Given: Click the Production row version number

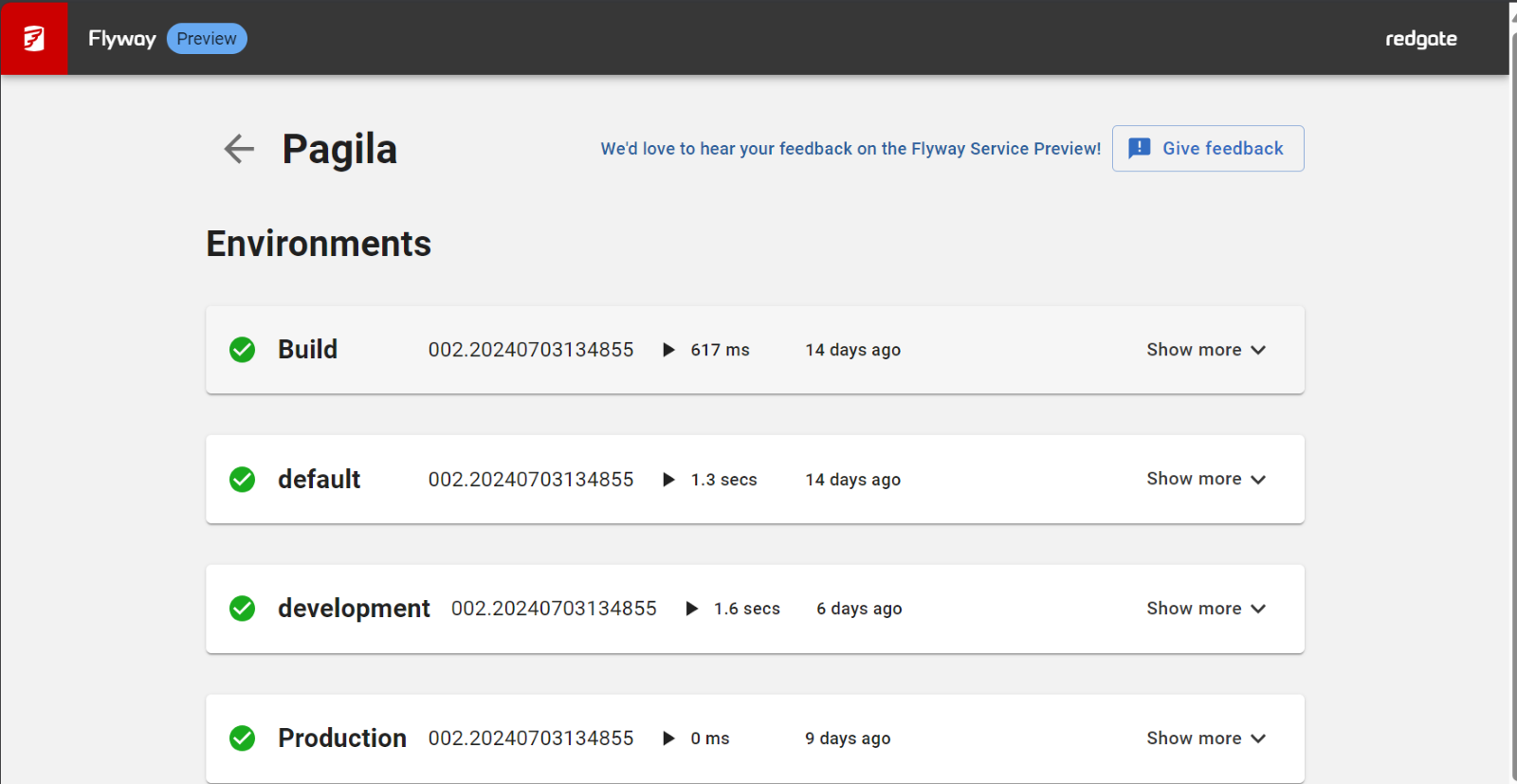Looking at the screenshot, I should [531, 738].
